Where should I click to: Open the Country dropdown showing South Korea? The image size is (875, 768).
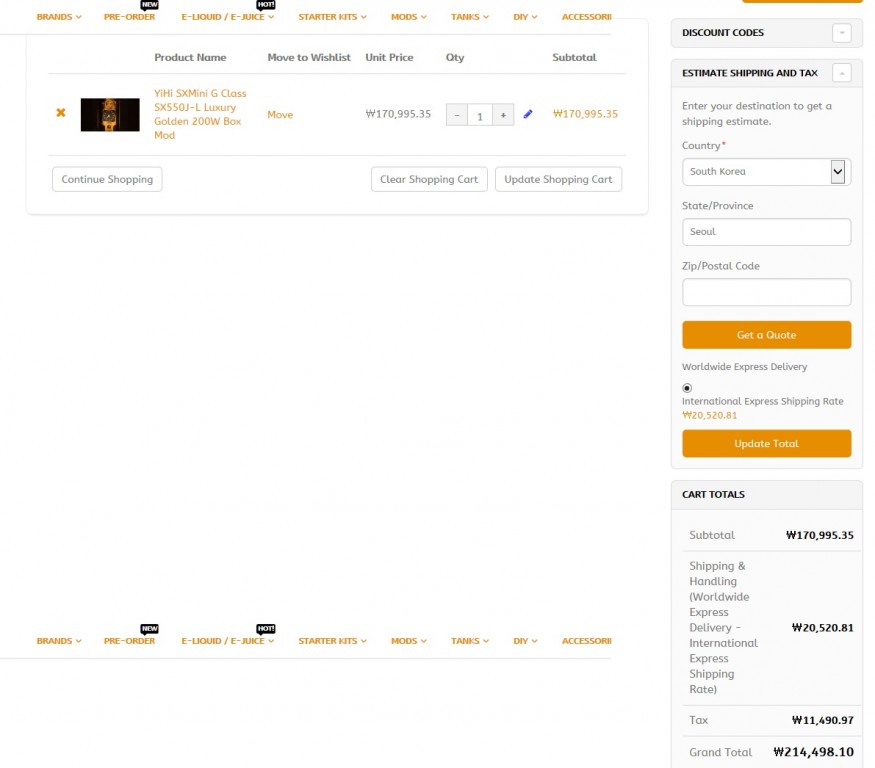click(x=766, y=172)
